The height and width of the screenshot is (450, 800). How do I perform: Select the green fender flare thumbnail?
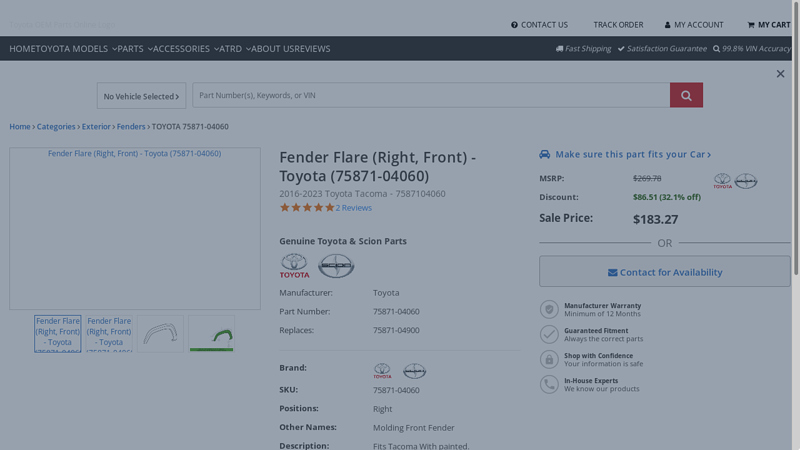[x=211, y=334]
